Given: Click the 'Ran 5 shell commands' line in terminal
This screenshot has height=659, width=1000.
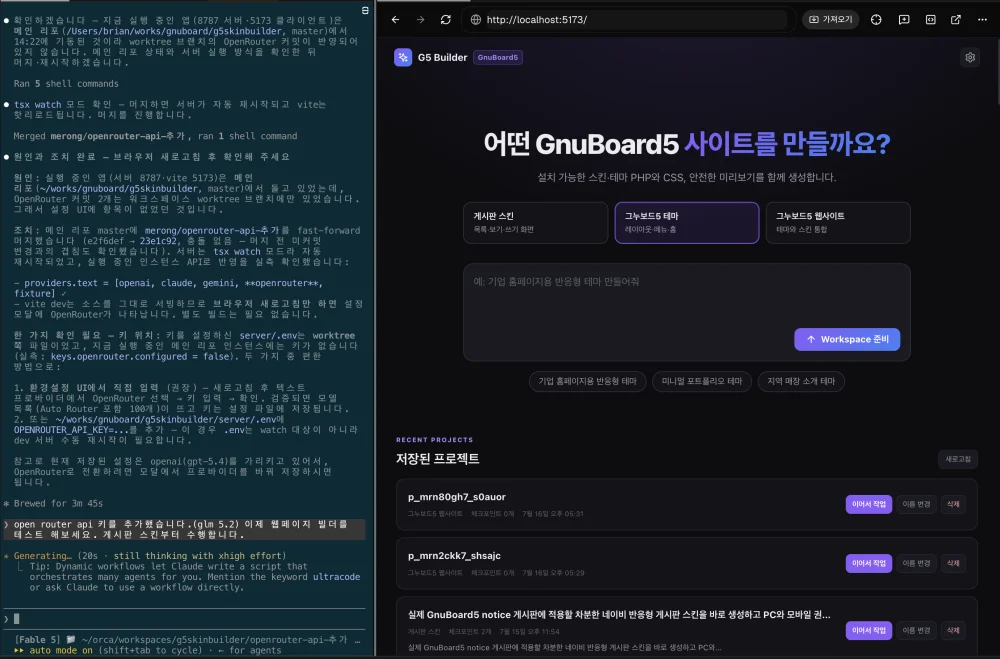Looking at the screenshot, I should [x=66, y=84].
